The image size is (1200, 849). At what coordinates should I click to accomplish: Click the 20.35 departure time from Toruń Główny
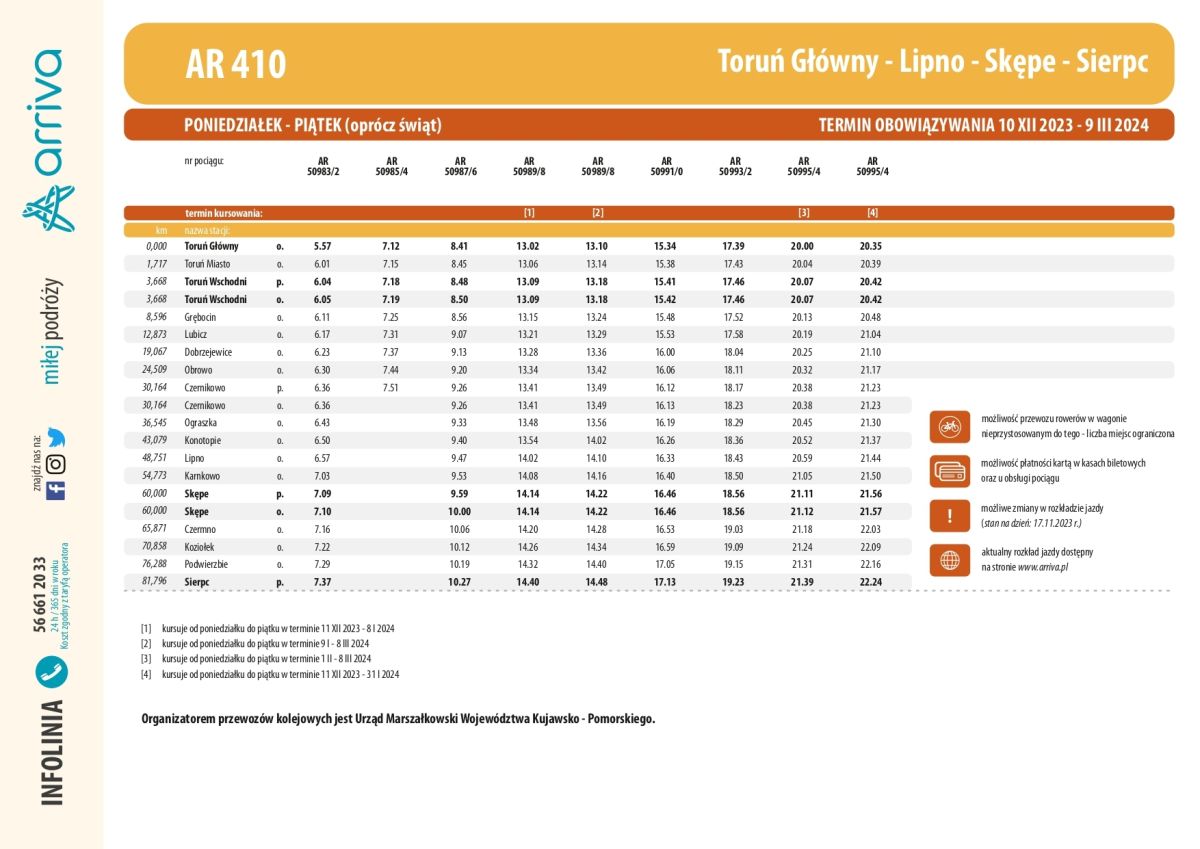pyautogui.click(x=871, y=246)
